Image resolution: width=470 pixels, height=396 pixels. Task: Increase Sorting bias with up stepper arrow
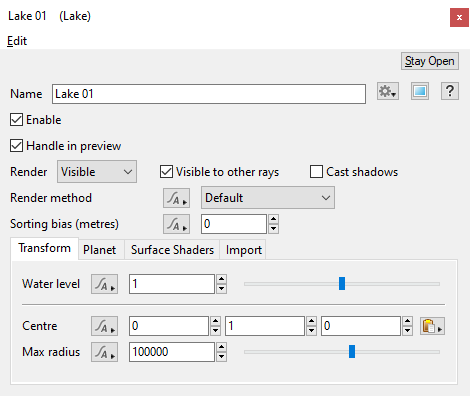pyautogui.click(x=273, y=219)
